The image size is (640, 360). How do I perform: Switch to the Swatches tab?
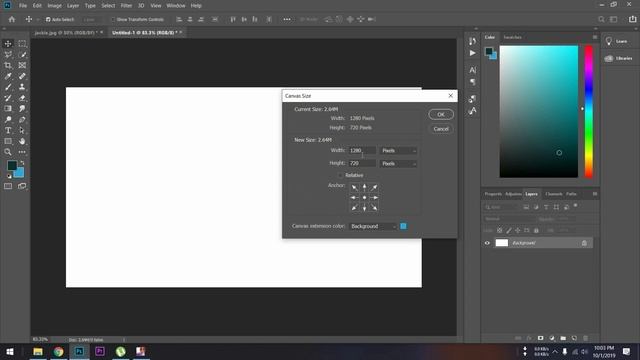tap(512, 37)
